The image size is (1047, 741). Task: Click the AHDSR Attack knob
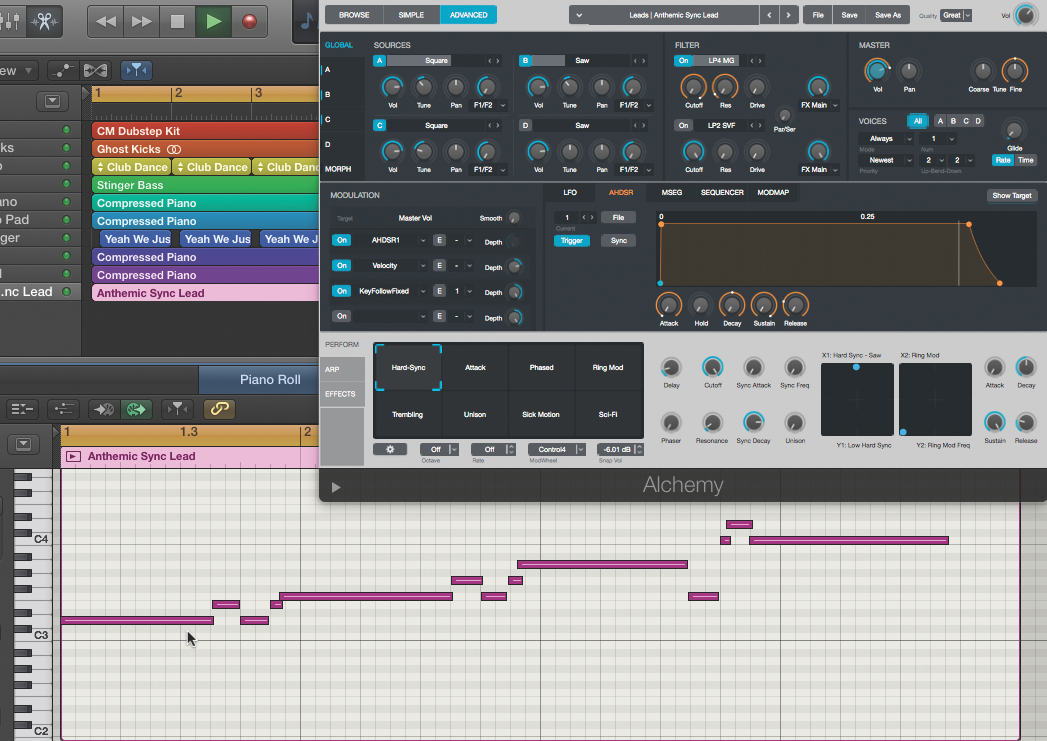point(668,305)
